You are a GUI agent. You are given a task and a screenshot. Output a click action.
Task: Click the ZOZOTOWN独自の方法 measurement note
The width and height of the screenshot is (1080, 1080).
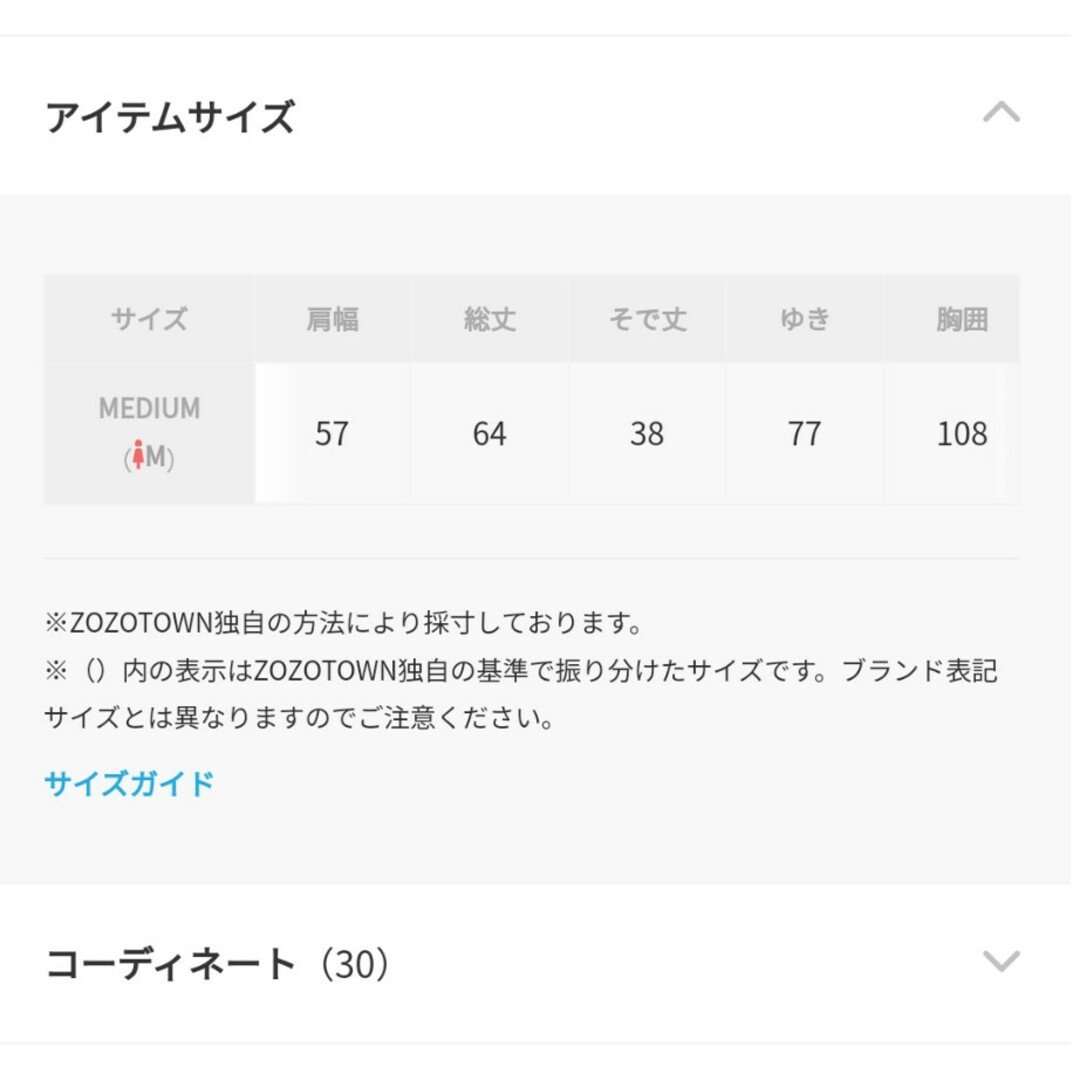[344, 623]
